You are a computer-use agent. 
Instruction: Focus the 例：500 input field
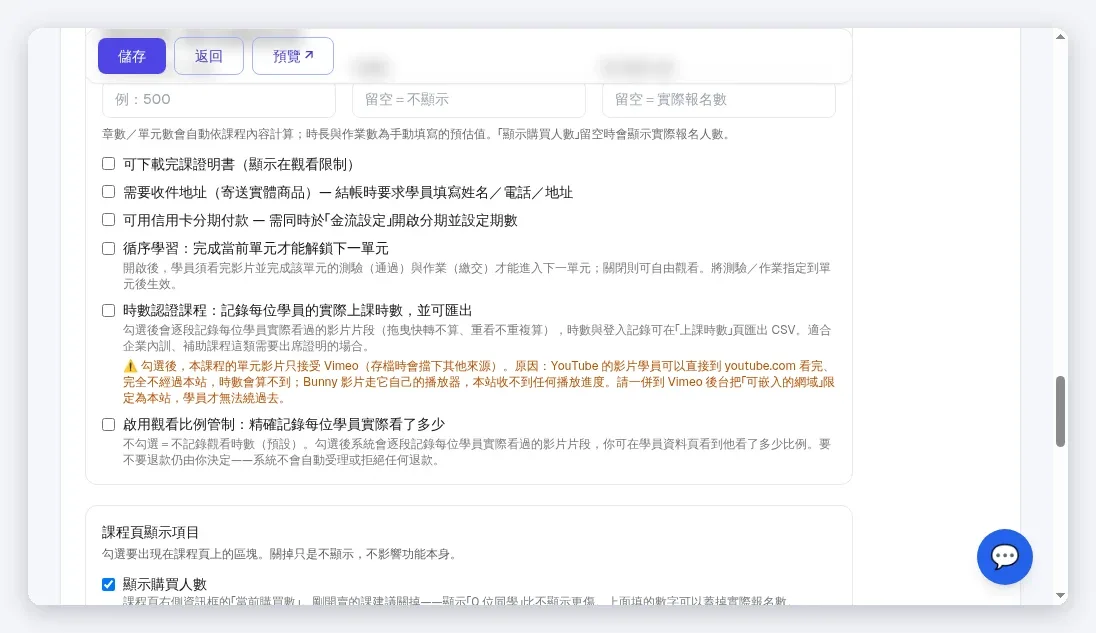point(219,99)
